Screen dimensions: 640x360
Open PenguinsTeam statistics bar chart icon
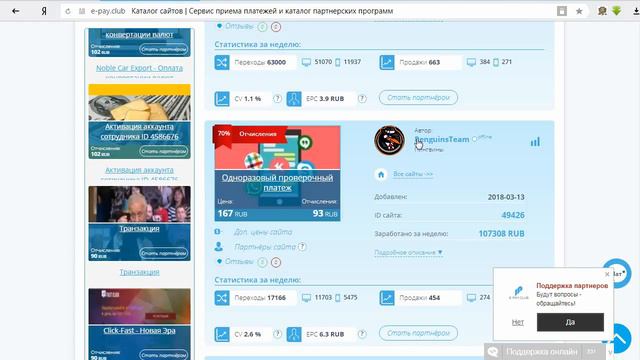[x=535, y=142]
